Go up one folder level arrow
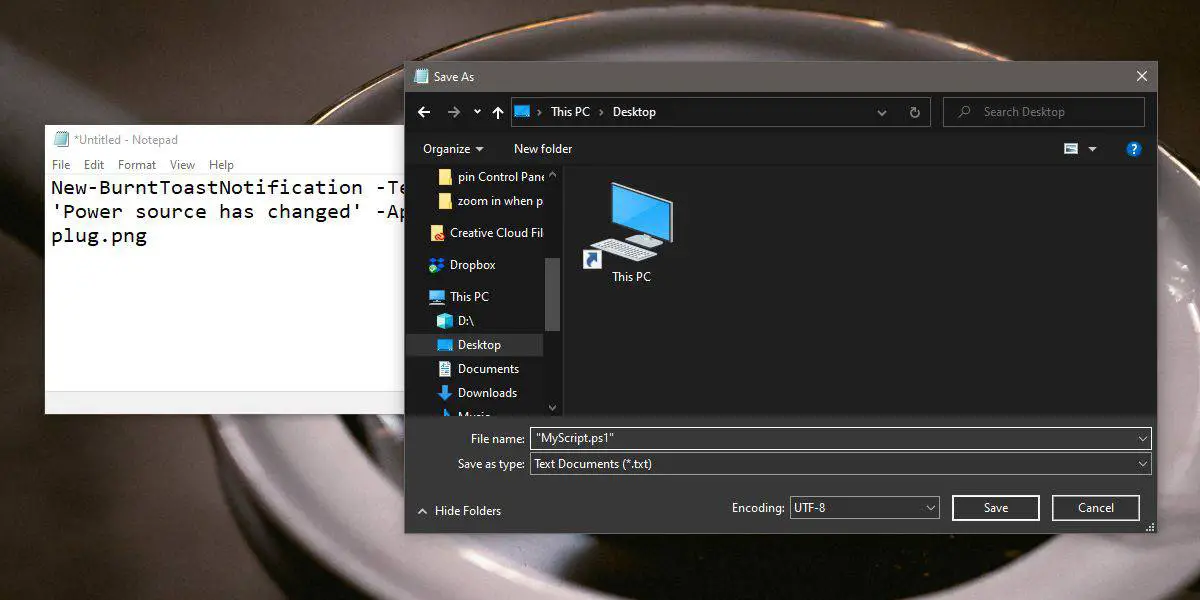This screenshot has height=600, width=1200. (498, 112)
